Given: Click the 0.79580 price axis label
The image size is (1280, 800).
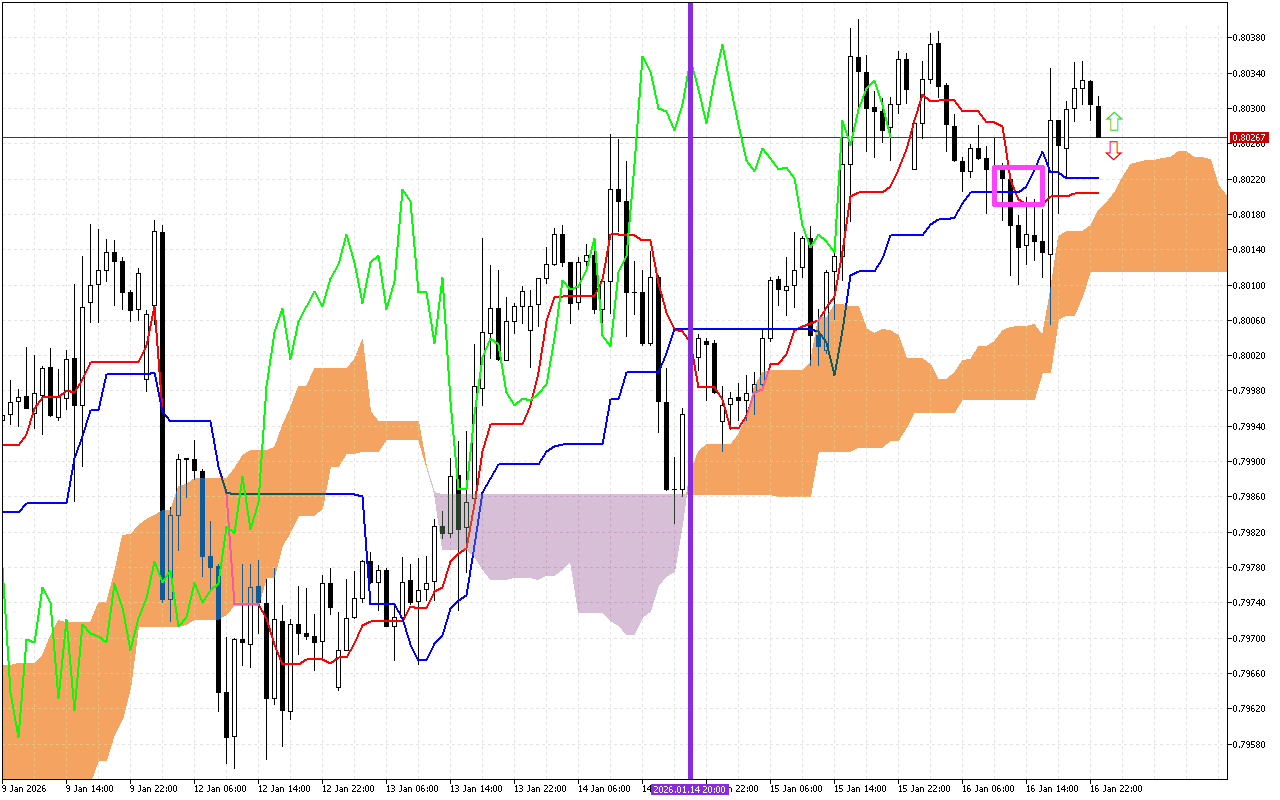Looking at the screenshot, I should [1250, 744].
